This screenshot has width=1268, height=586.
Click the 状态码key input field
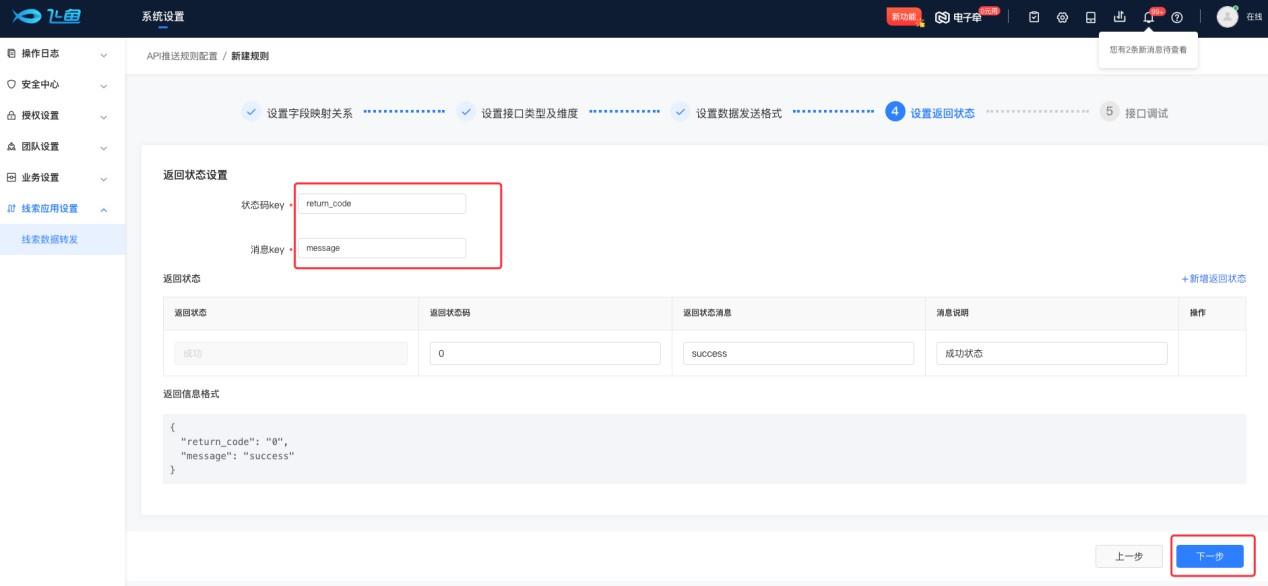pyautogui.click(x=381, y=204)
